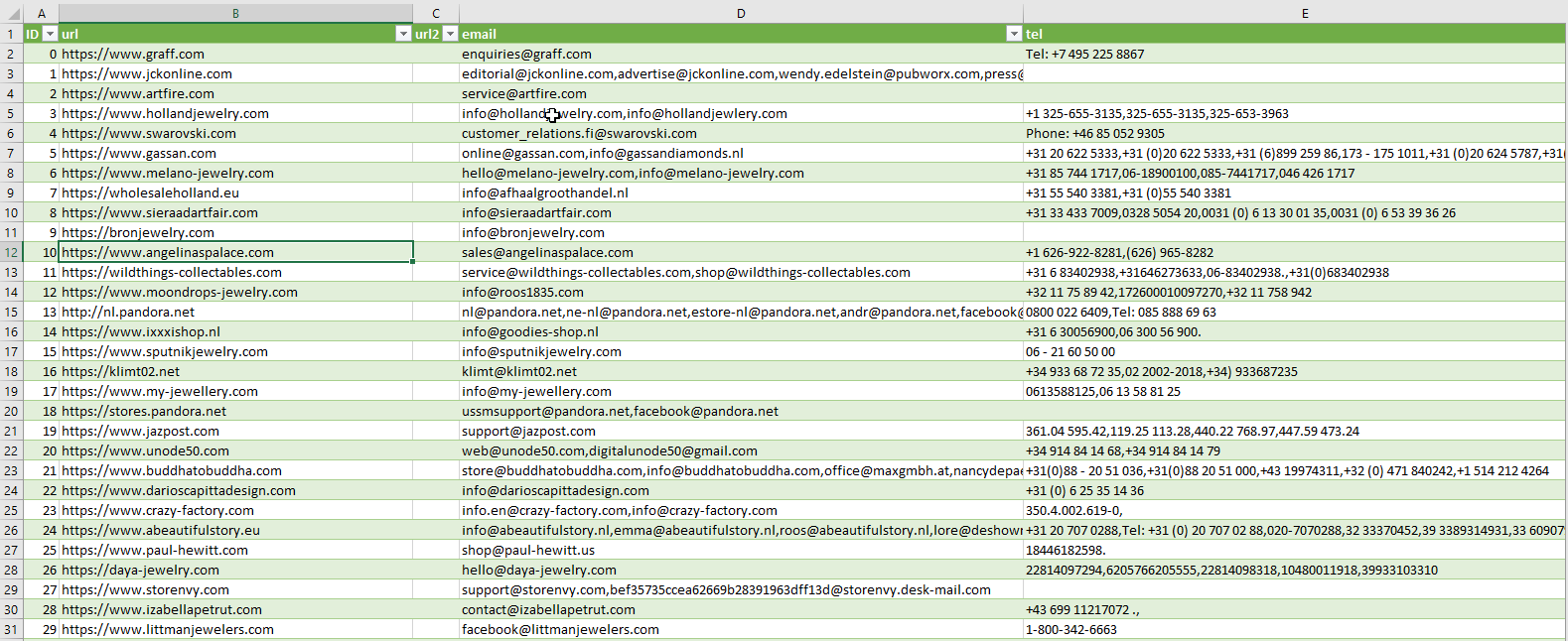Select the 'url' header cell text
Screen dimensions: 1568x641
tap(70, 34)
